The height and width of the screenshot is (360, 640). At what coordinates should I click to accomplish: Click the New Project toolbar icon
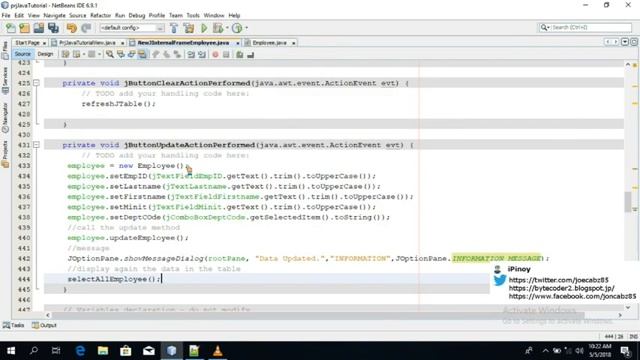point(24,28)
